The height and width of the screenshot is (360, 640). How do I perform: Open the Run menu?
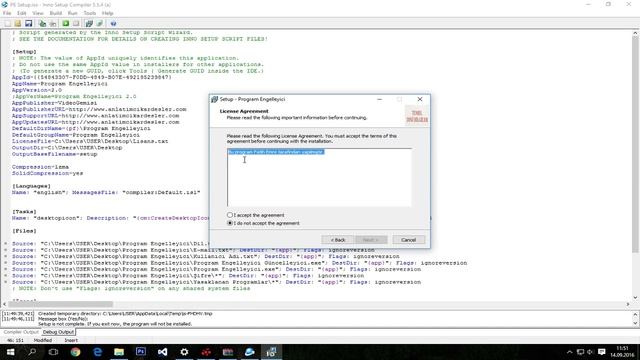pos(73,13)
